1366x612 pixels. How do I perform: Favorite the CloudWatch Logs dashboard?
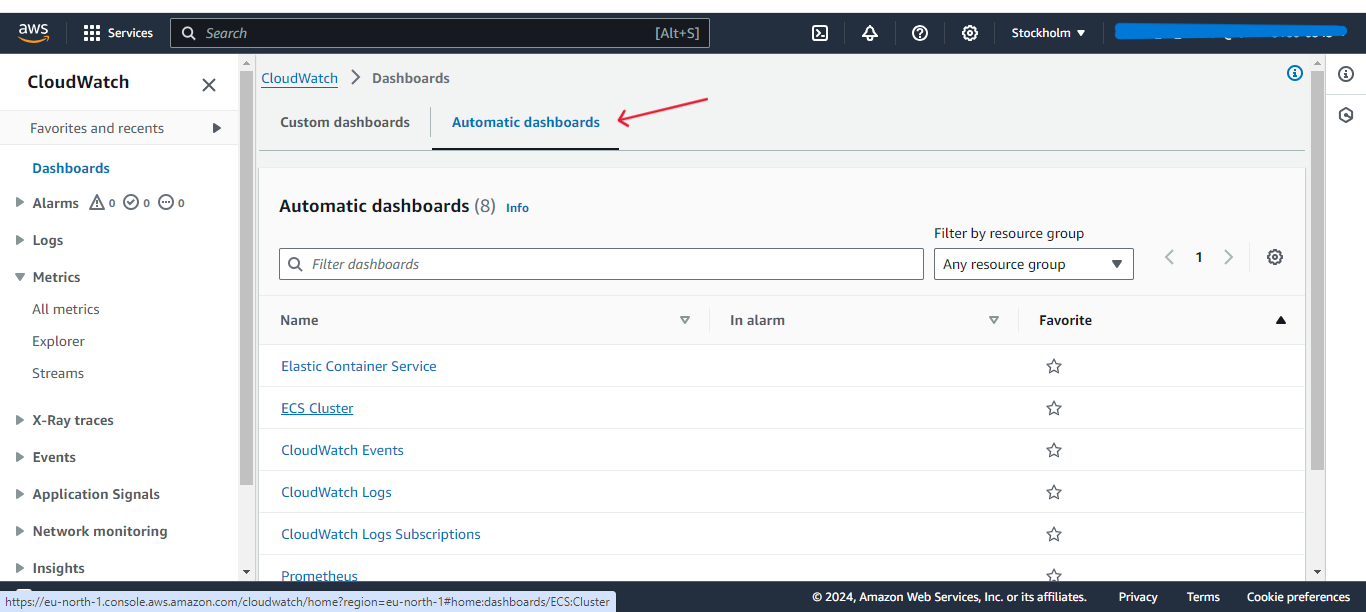1053,492
